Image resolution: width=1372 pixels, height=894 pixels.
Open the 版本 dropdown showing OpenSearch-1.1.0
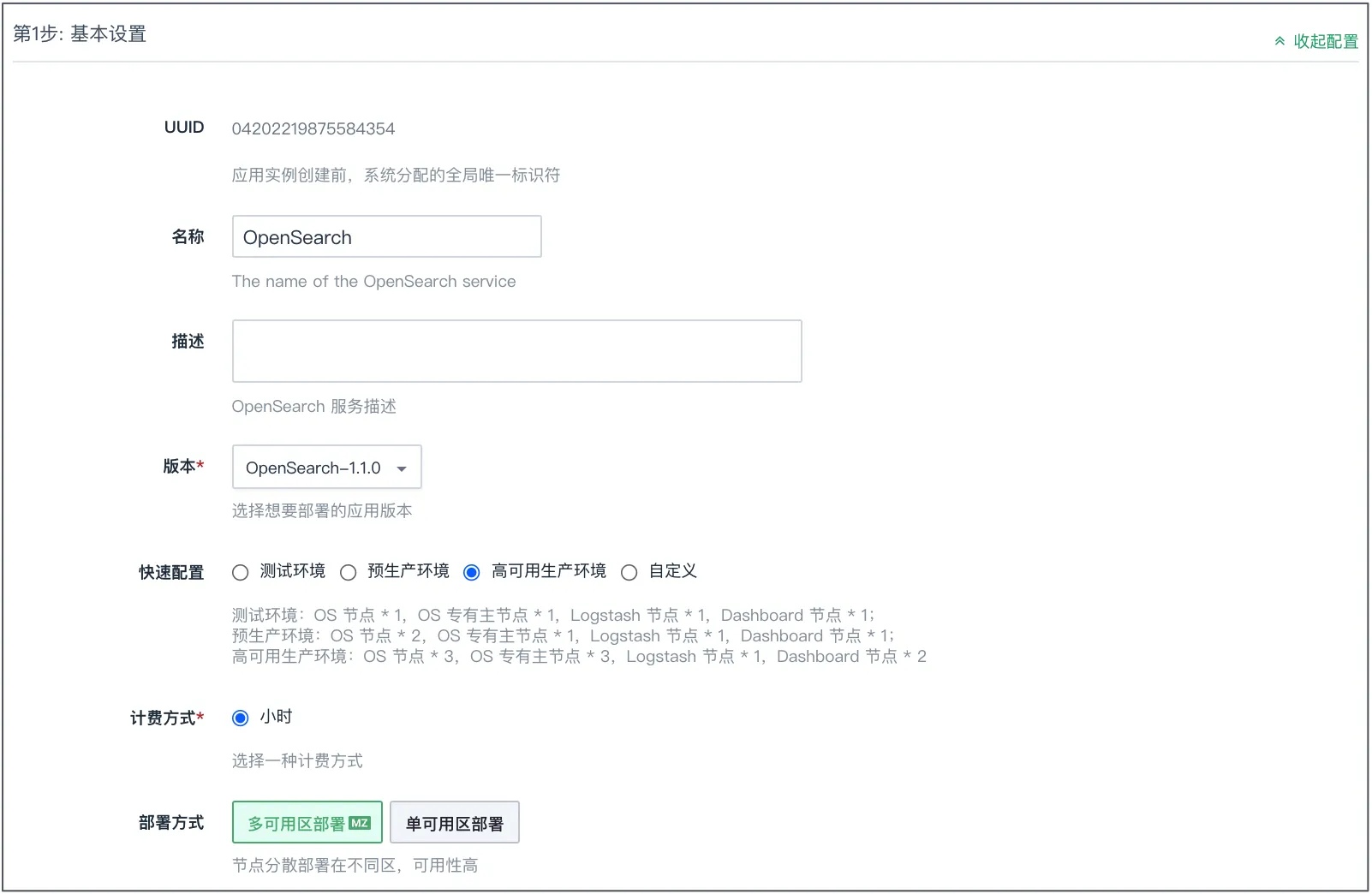pos(326,468)
